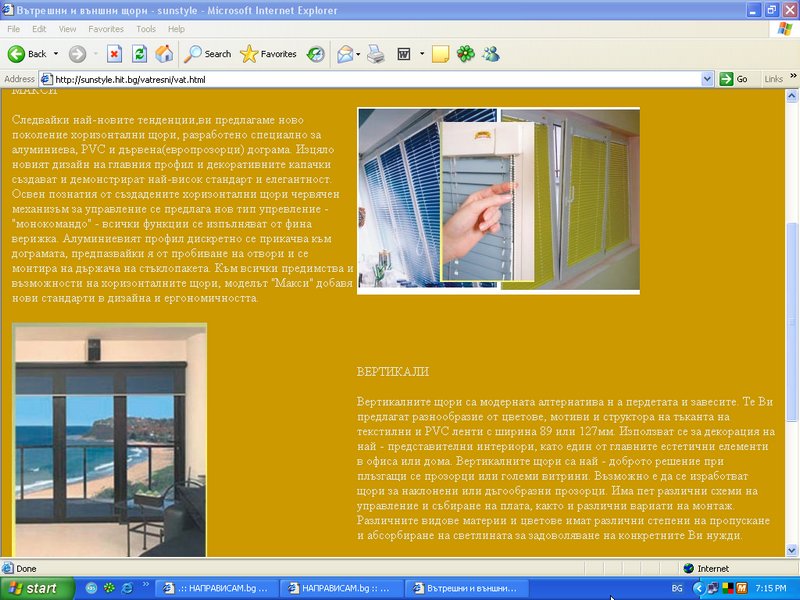Expand hidden tray icons arrow
The height and width of the screenshot is (600, 800).
click(x=697, y=588)
